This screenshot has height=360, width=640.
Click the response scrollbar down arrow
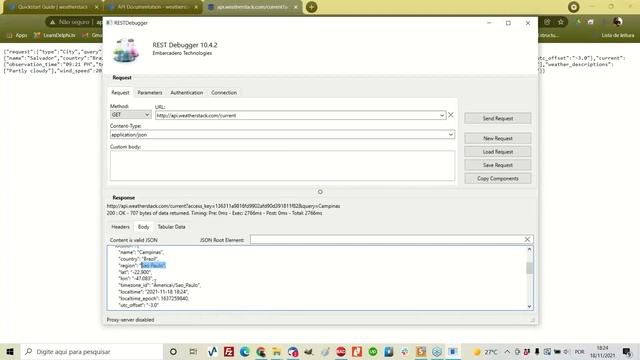529,307
